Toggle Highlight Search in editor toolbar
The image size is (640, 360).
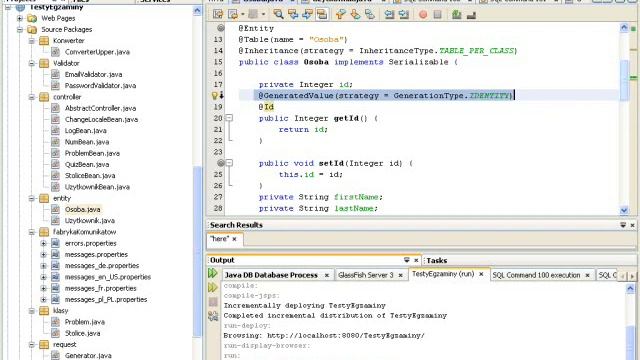pos(322,15)
